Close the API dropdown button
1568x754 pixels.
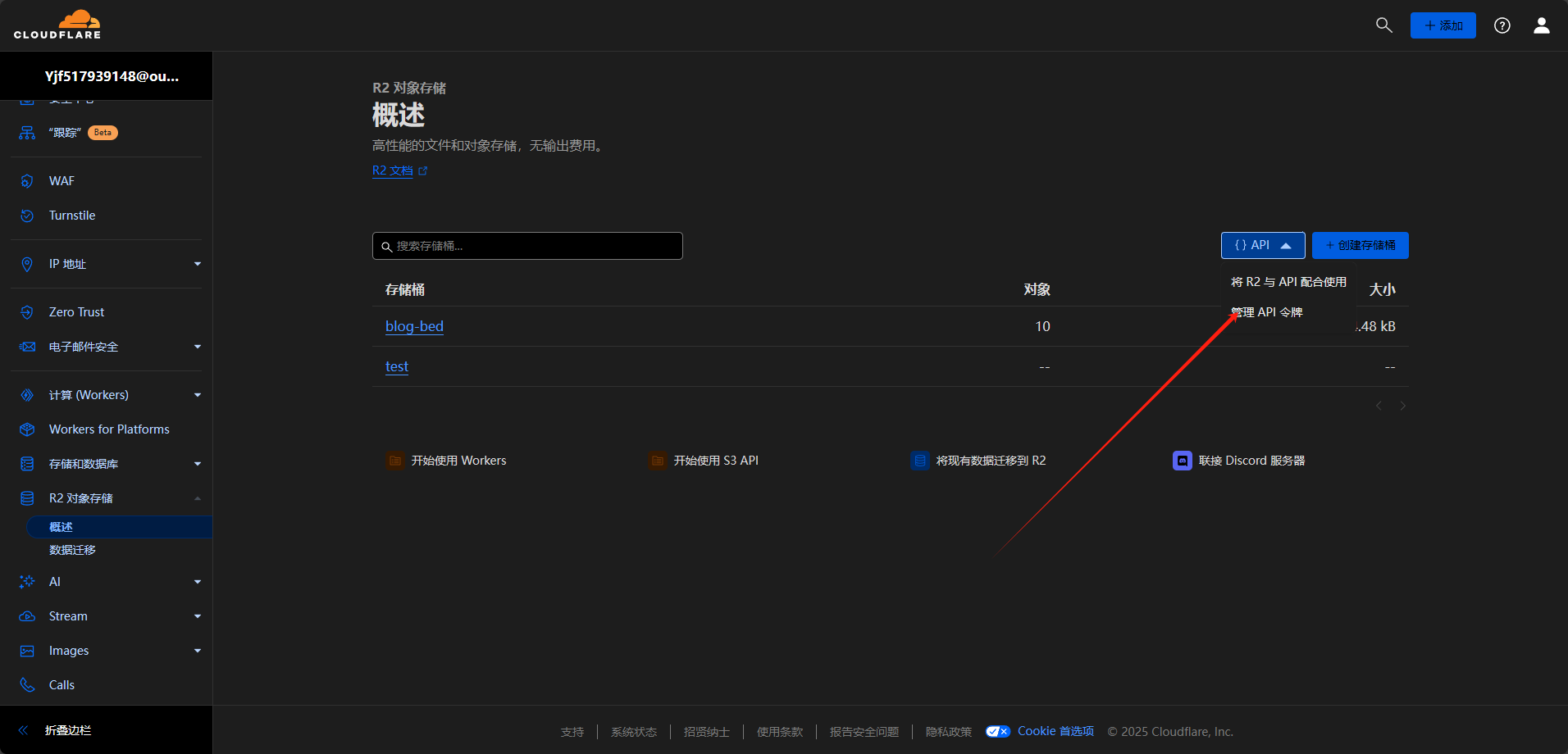pos(1263,245)
